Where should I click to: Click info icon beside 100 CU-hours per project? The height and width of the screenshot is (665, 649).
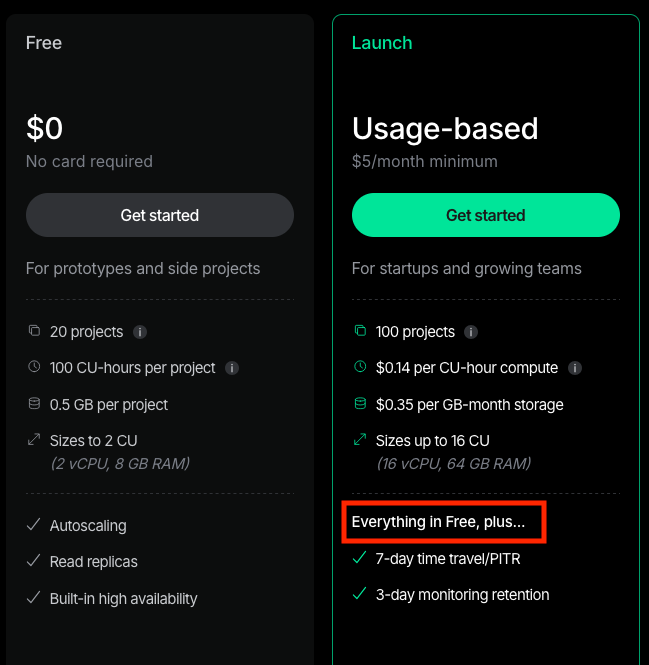point(232,368)
